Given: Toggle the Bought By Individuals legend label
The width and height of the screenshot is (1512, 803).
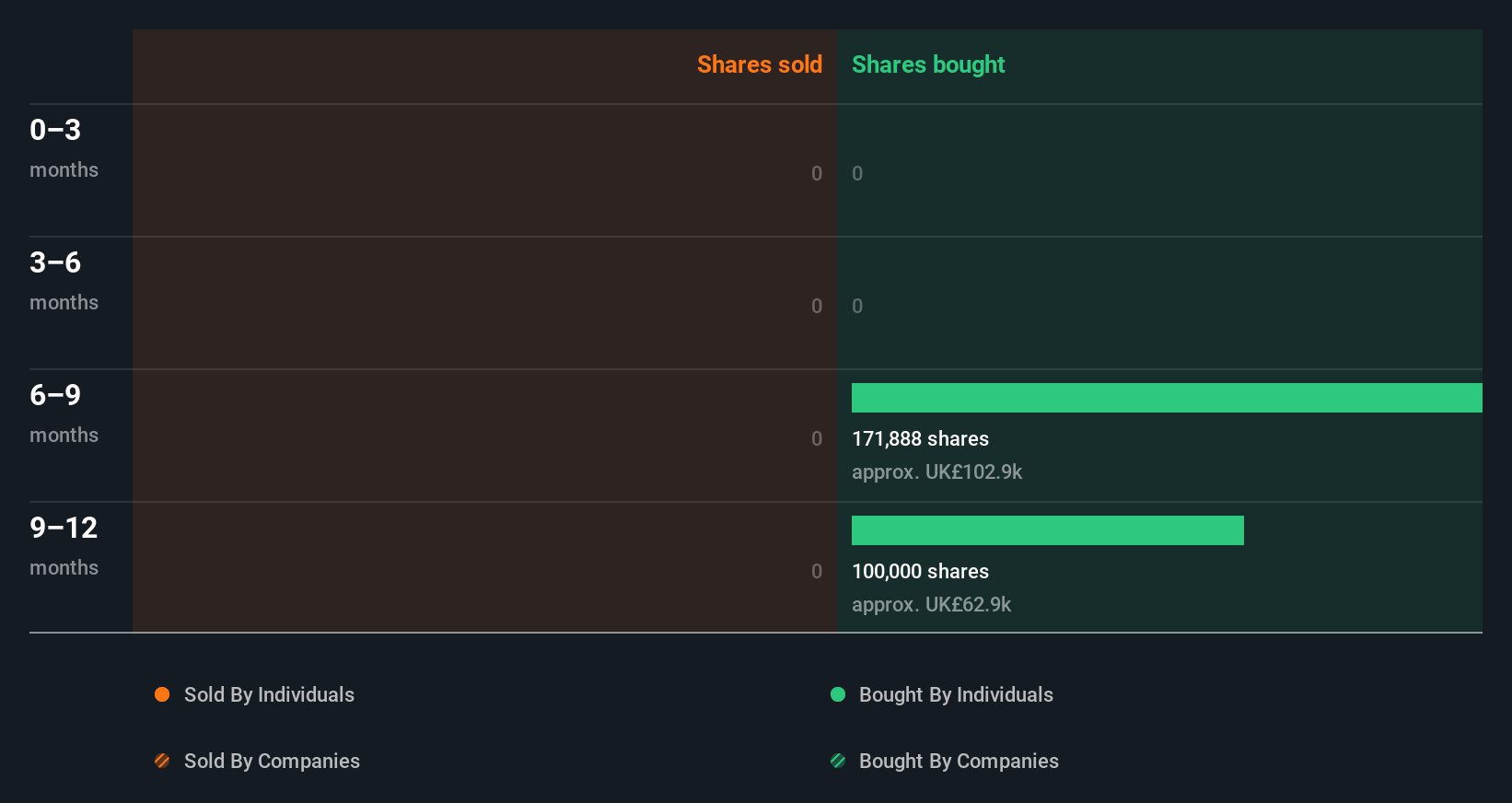Looking at the screenshot, I should click(956, 694).
